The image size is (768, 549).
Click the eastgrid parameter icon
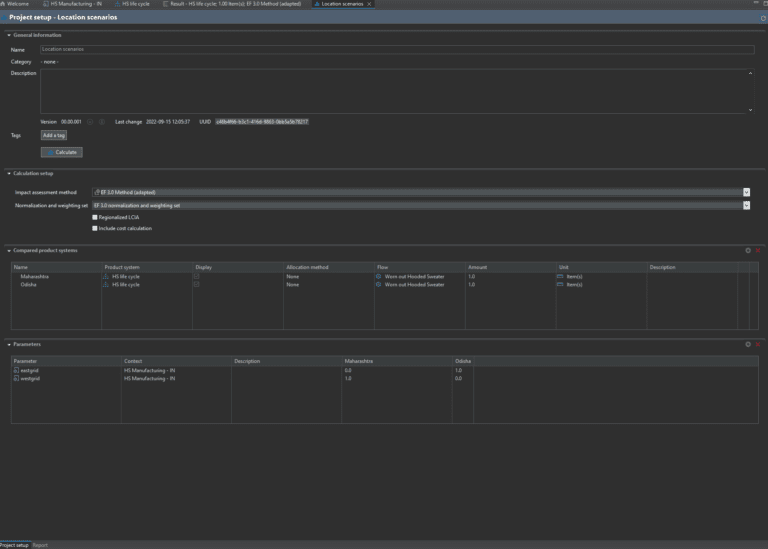(16, 370)
